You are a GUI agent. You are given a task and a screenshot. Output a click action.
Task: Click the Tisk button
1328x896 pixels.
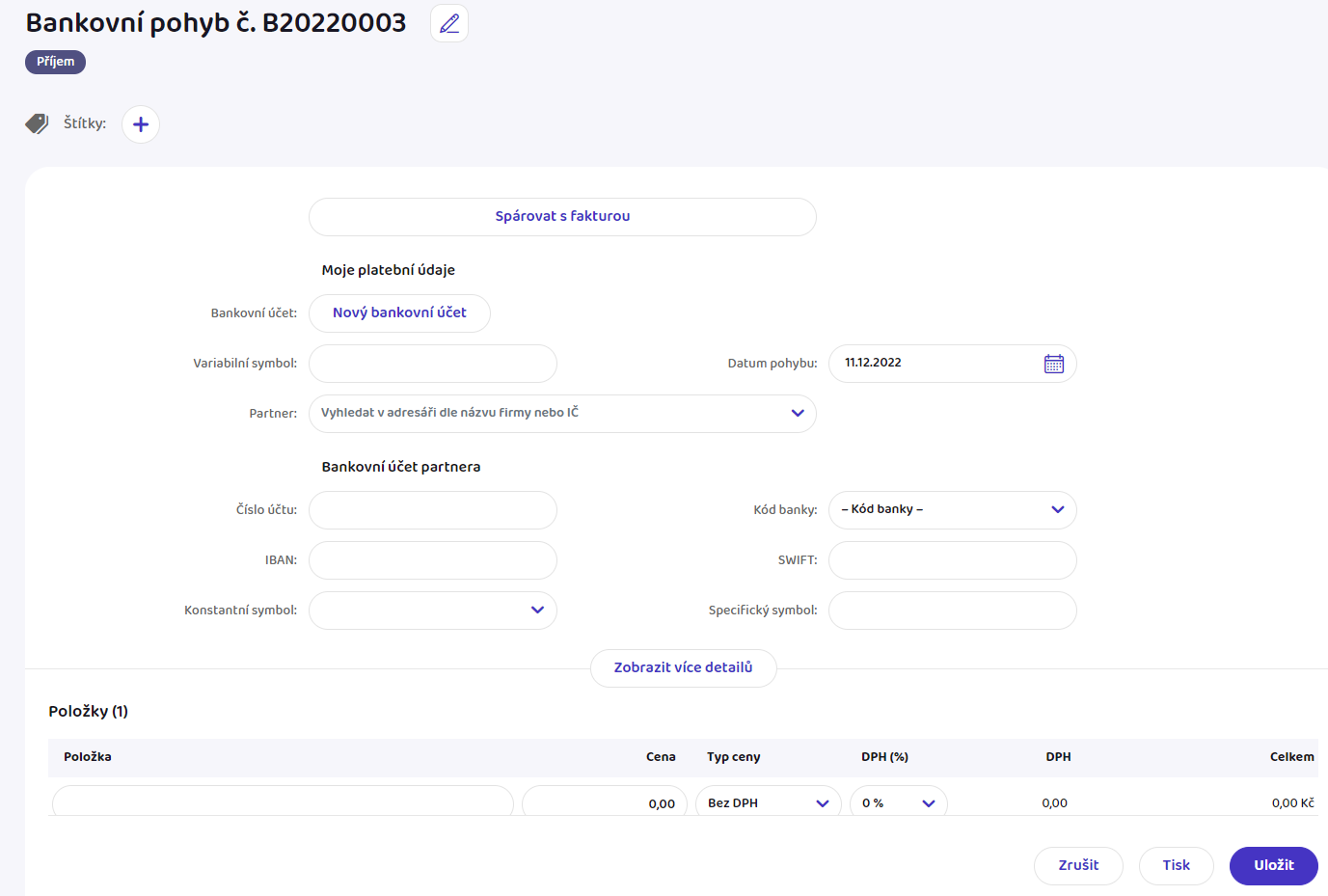1176,866
